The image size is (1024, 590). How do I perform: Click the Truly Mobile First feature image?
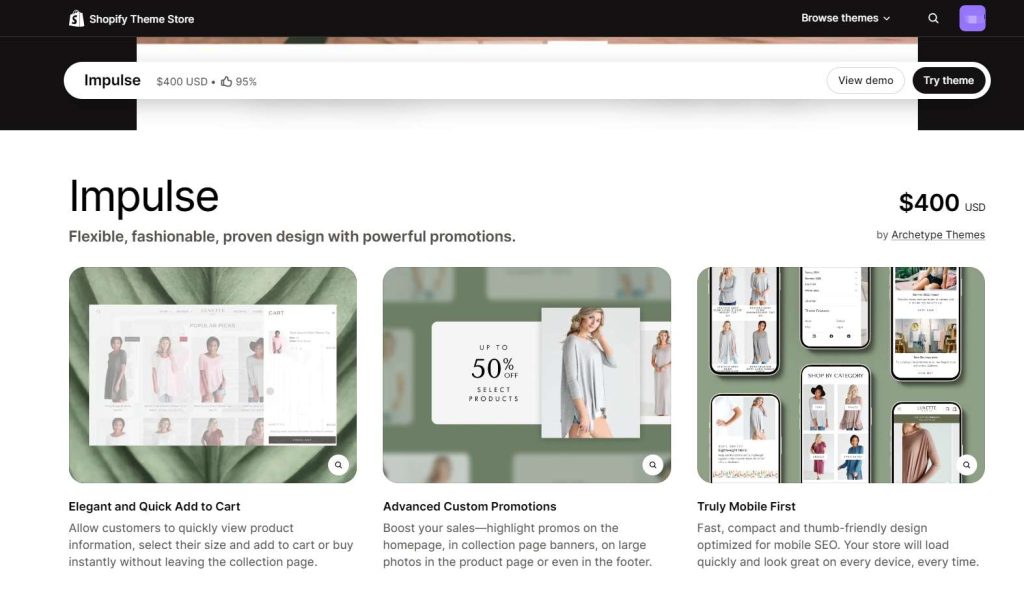pos(841,374)
